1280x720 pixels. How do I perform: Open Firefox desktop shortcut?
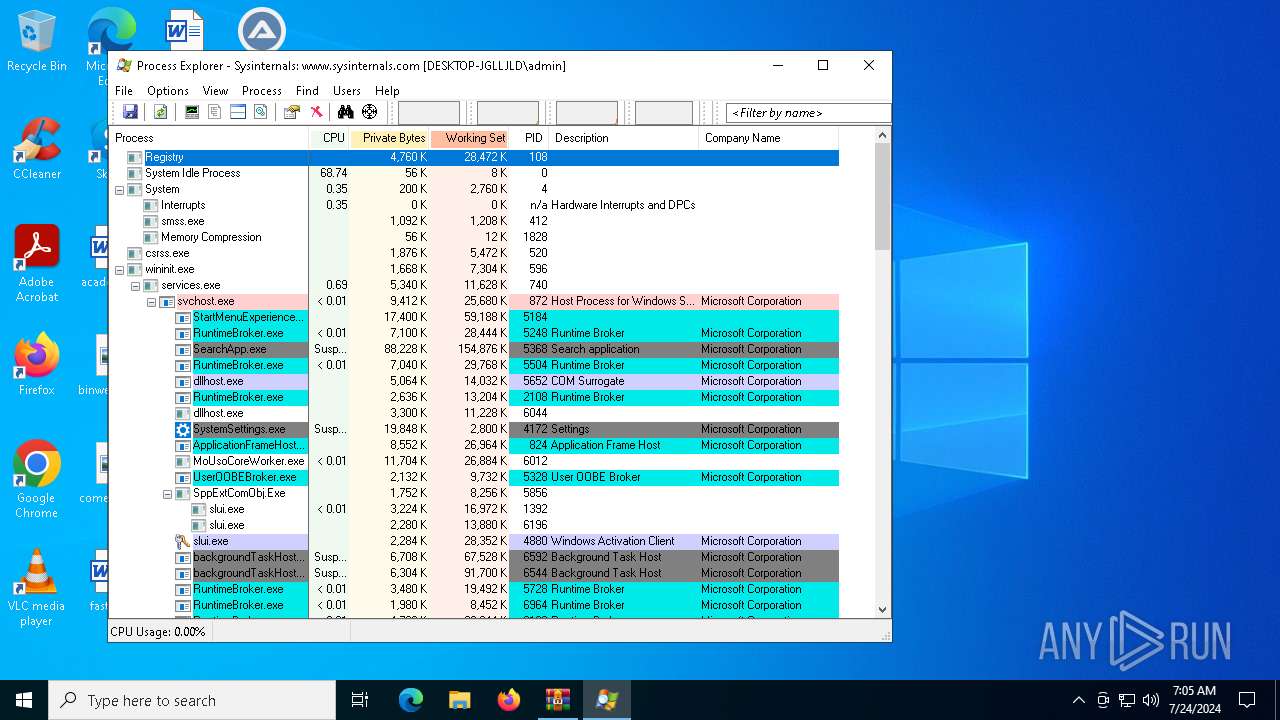pyautogui.click(x=37, y=365)
